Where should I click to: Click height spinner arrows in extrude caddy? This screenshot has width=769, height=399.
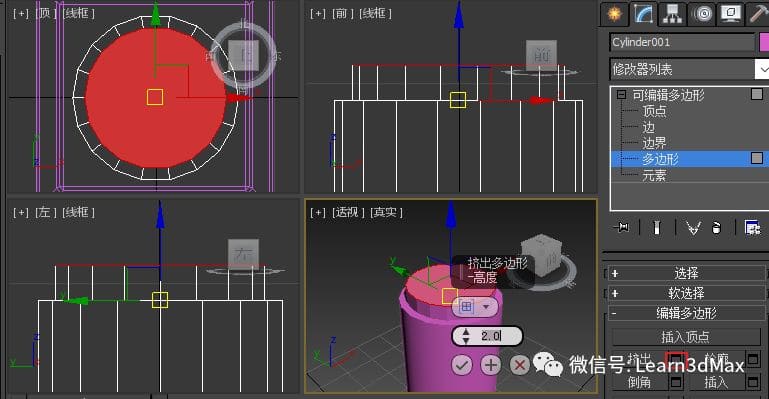tap(466, 336)
